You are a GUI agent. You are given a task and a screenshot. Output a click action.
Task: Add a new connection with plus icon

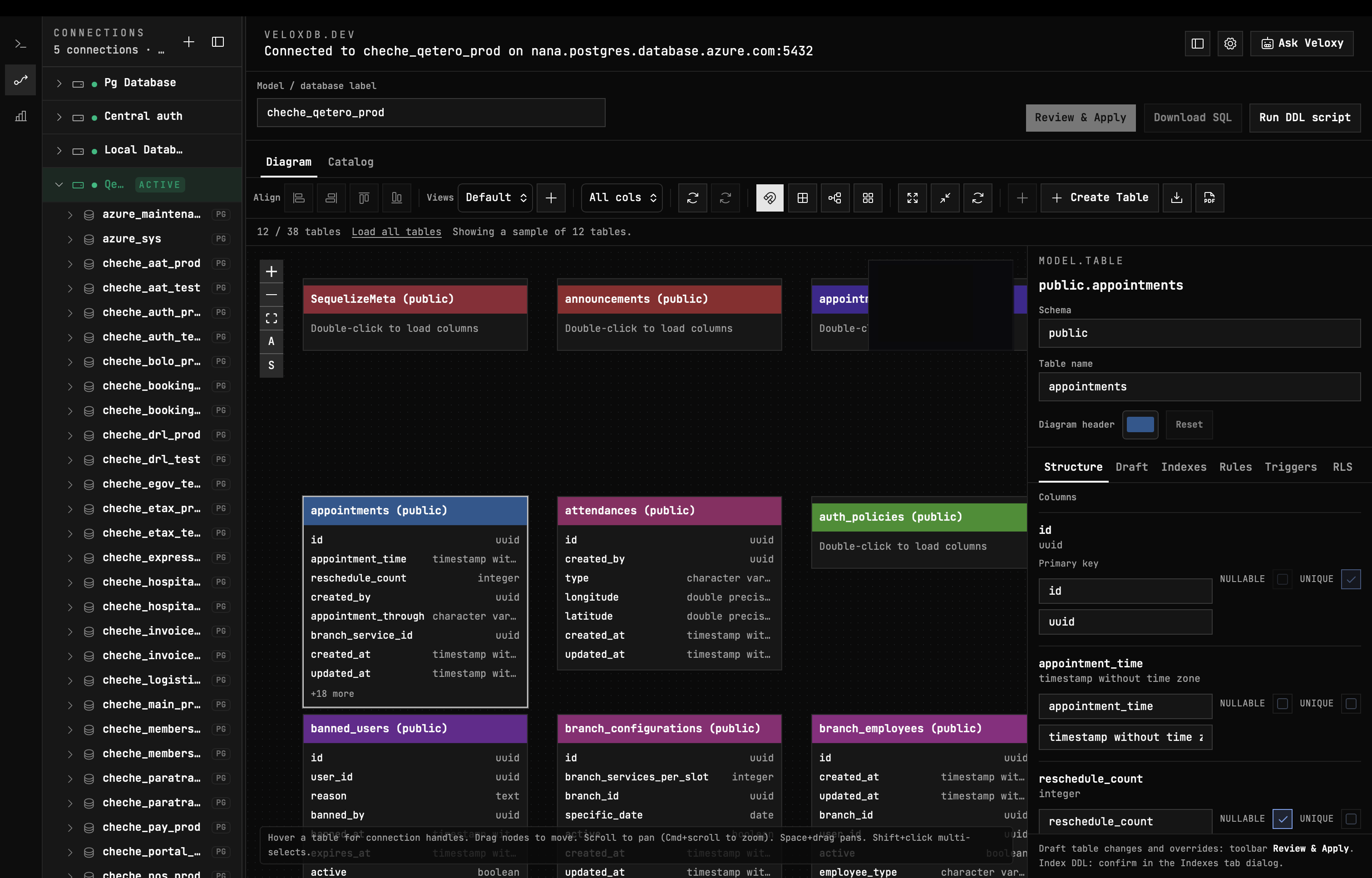(x=189, y=42)
